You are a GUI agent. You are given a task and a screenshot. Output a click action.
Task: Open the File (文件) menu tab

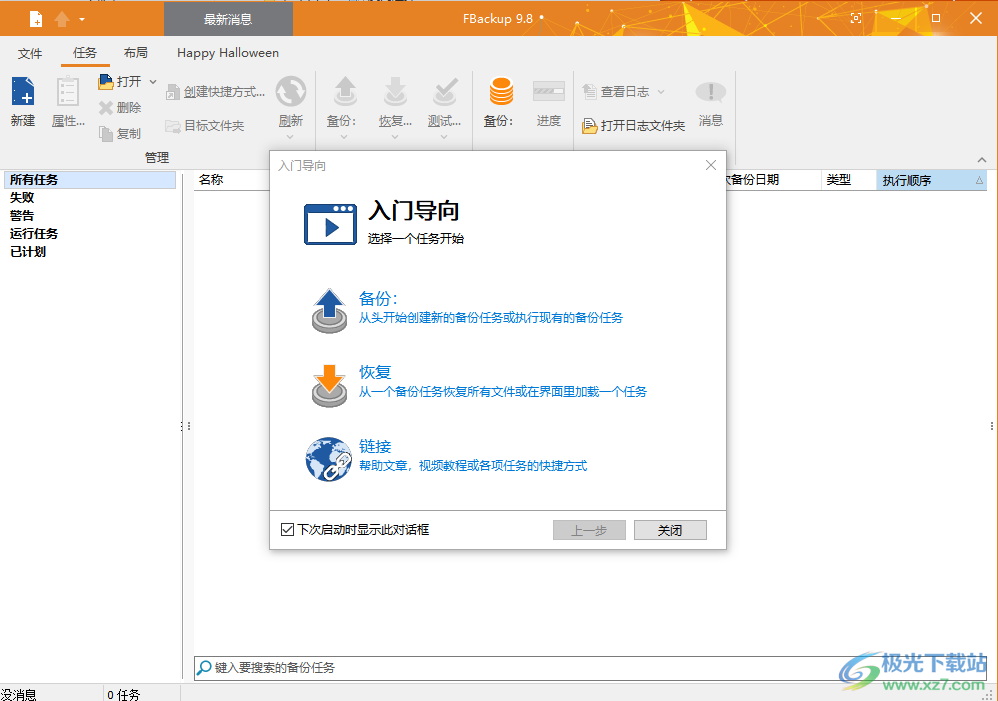pyautogui.click(x=30, y=53)
